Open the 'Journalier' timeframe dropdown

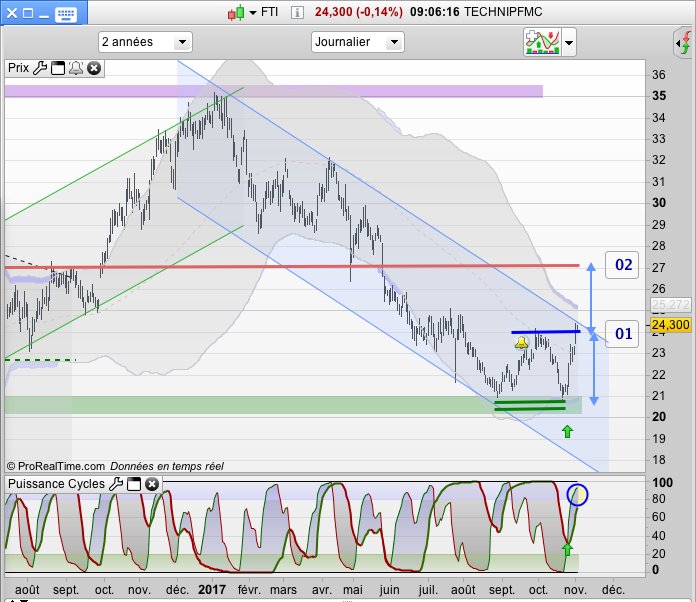point(358,42)
